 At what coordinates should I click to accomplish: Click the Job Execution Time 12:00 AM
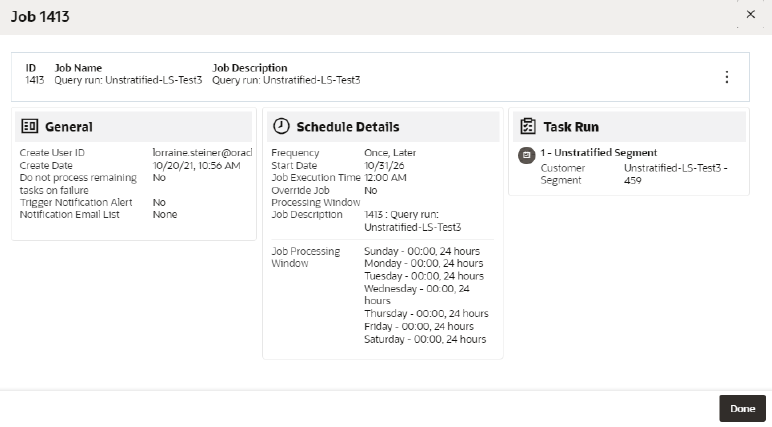coord(385,178)
